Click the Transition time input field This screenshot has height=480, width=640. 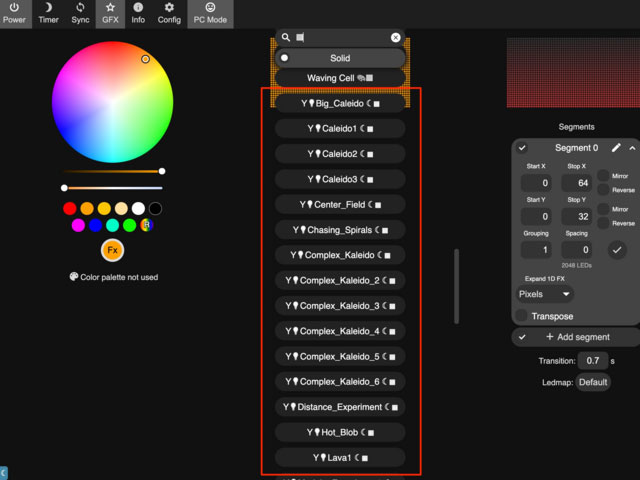pos(594,361)
